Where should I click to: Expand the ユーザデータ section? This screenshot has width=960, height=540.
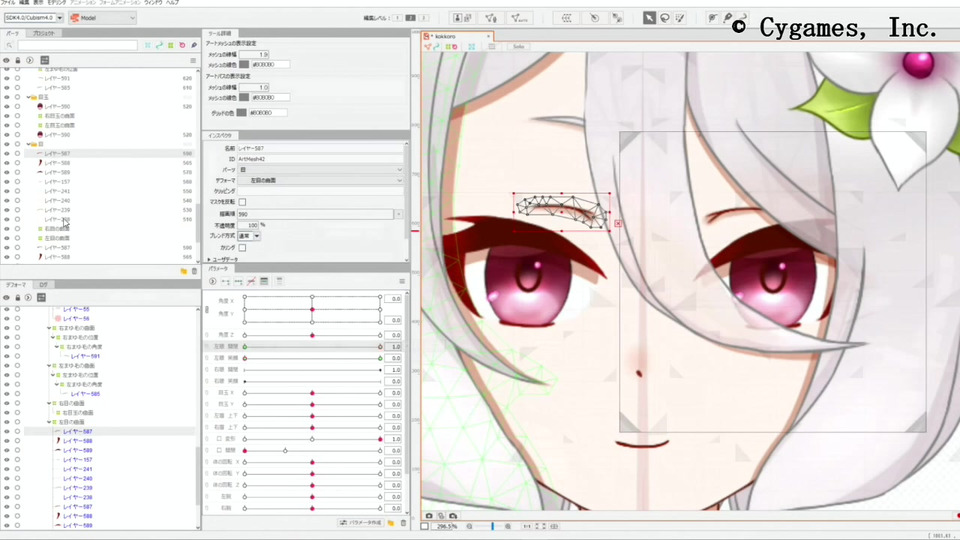tap(209, 260)
